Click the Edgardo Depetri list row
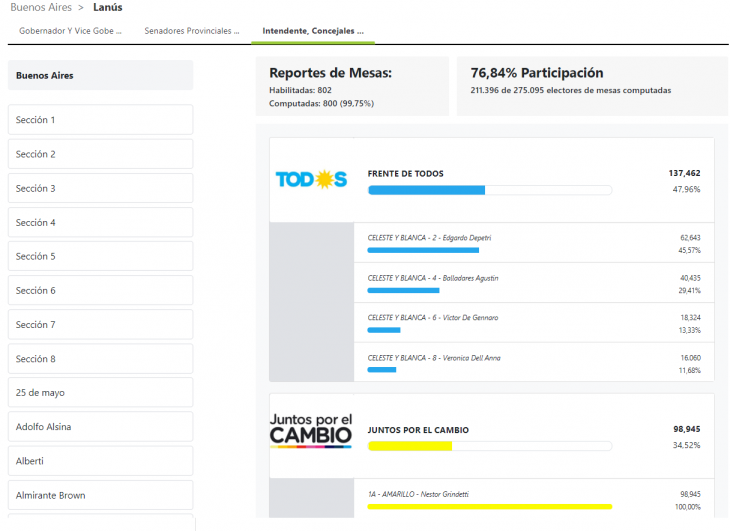 coord(534,243)
